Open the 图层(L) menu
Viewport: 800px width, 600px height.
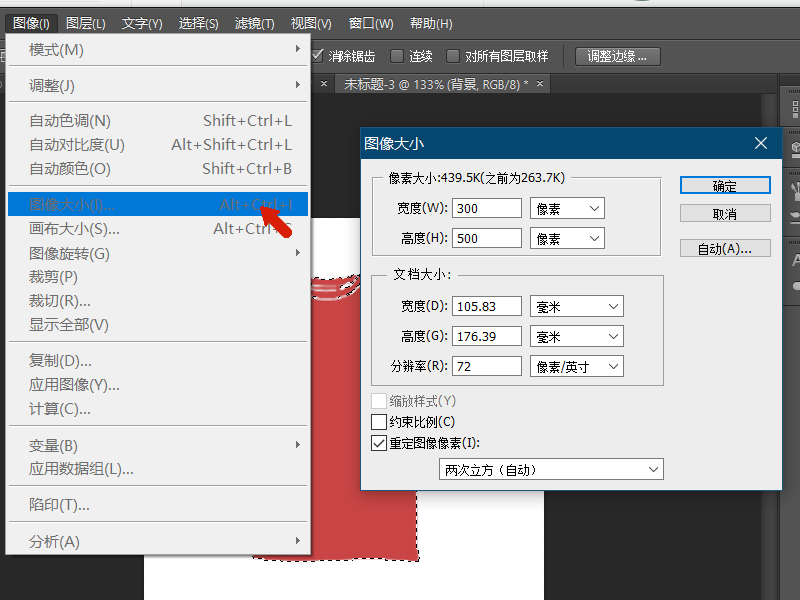[x=85, y=23]
